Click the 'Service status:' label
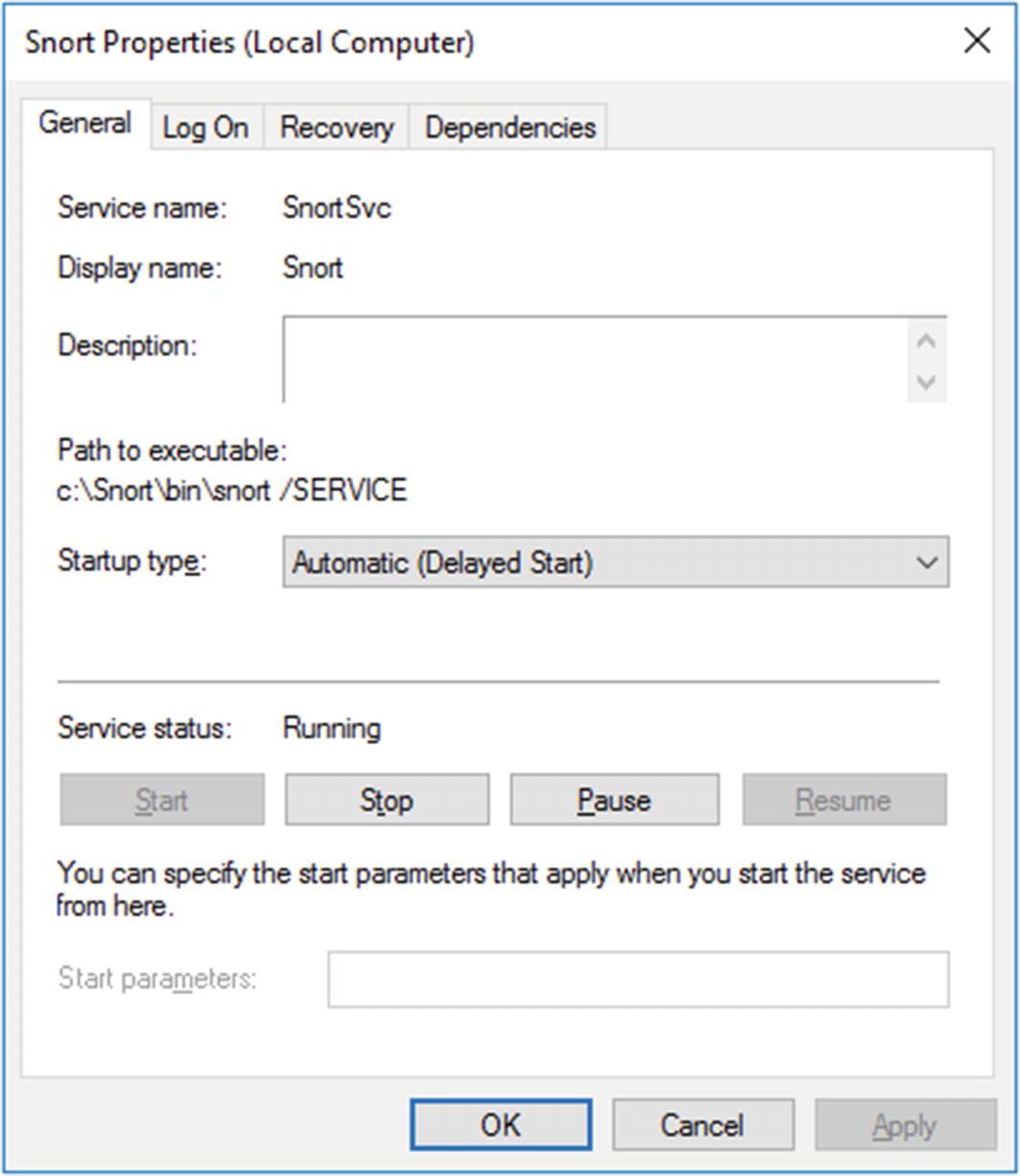The height and width of the screenshot is (1176, 1020). tap(145, 729)
